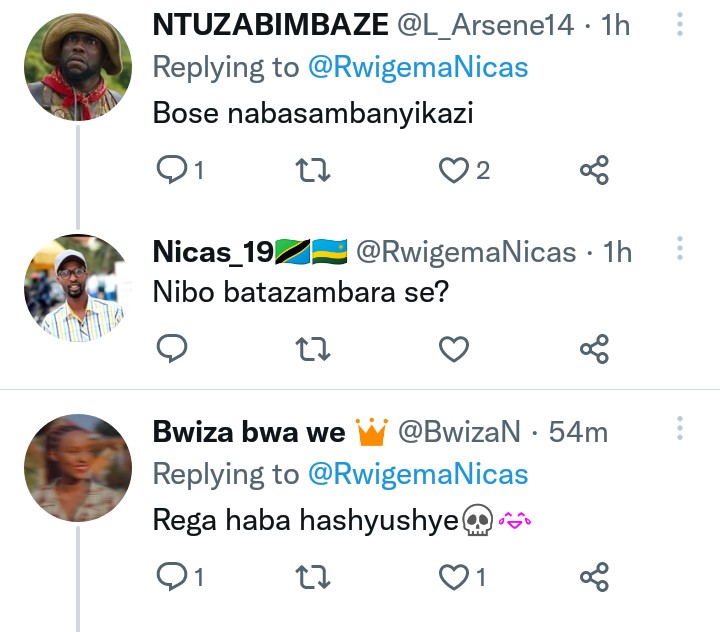The width and height of the screenshot is (720, 632).
Task: Reply to Nicas_19's tweet
Action: coord(173,348)
